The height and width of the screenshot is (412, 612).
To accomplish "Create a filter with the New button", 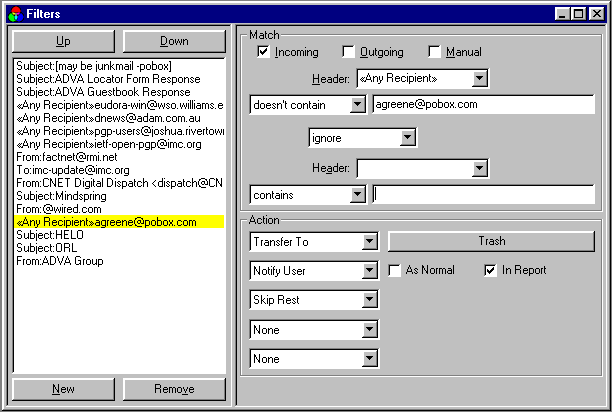I will (62, 389).
